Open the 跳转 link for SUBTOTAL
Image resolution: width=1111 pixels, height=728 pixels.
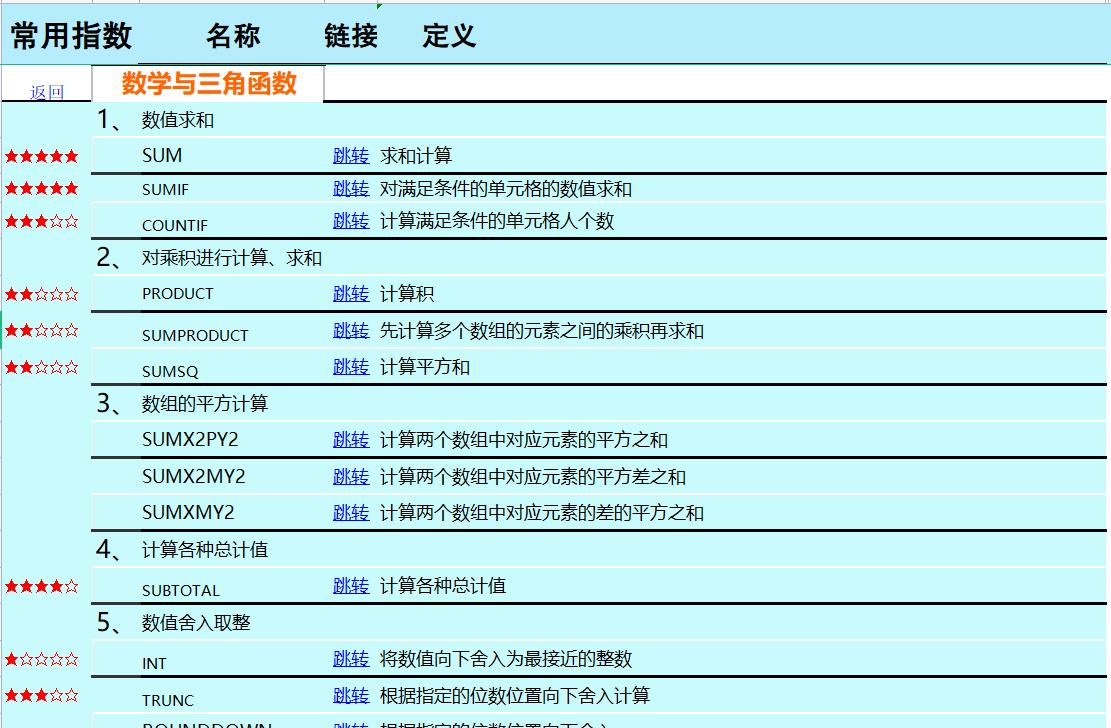(x=351, y=586)
